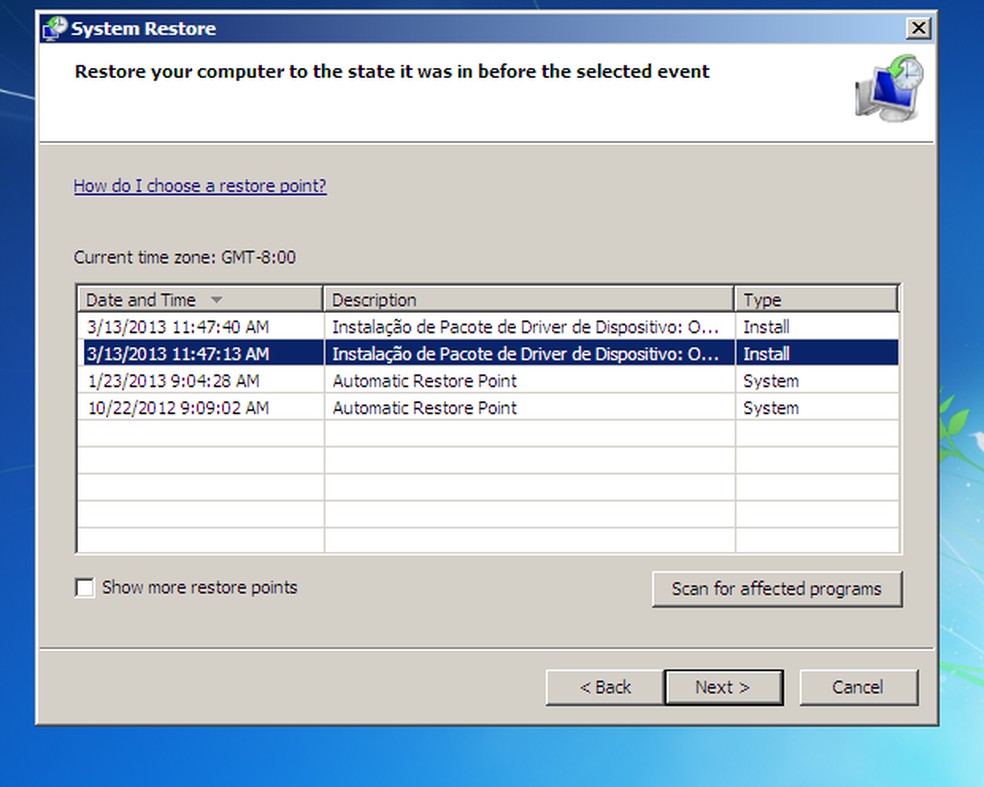
Task: Close the System Restore dialog
Action: [918, 28]
